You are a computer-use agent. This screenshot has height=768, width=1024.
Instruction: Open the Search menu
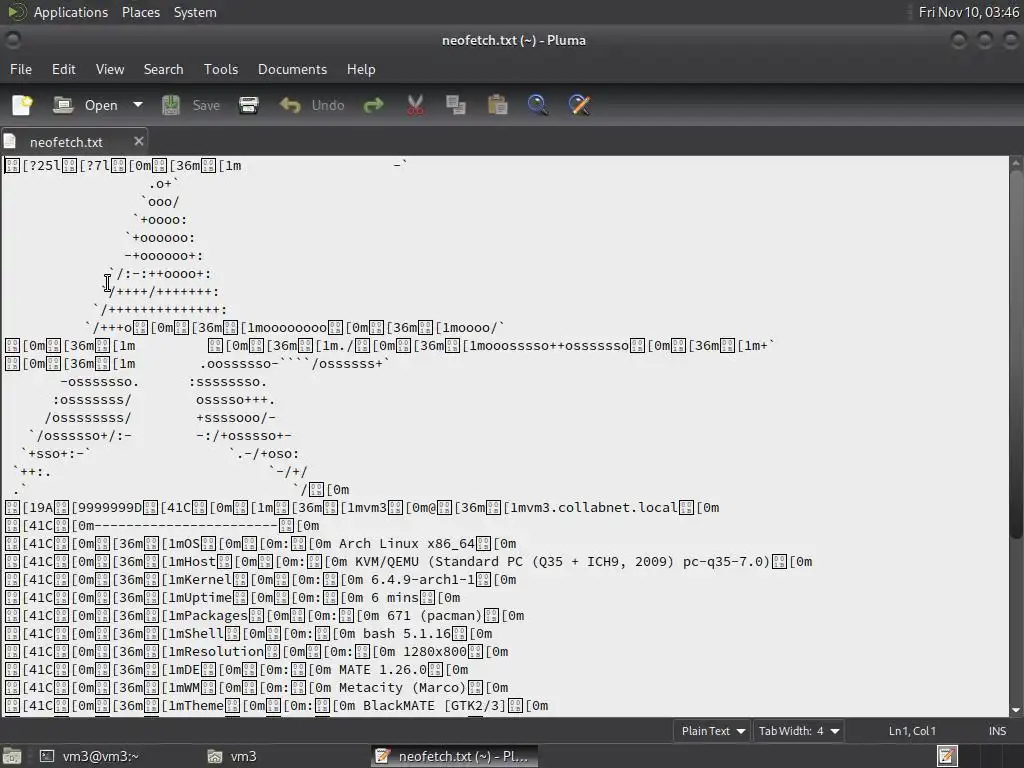coord(163,69)
